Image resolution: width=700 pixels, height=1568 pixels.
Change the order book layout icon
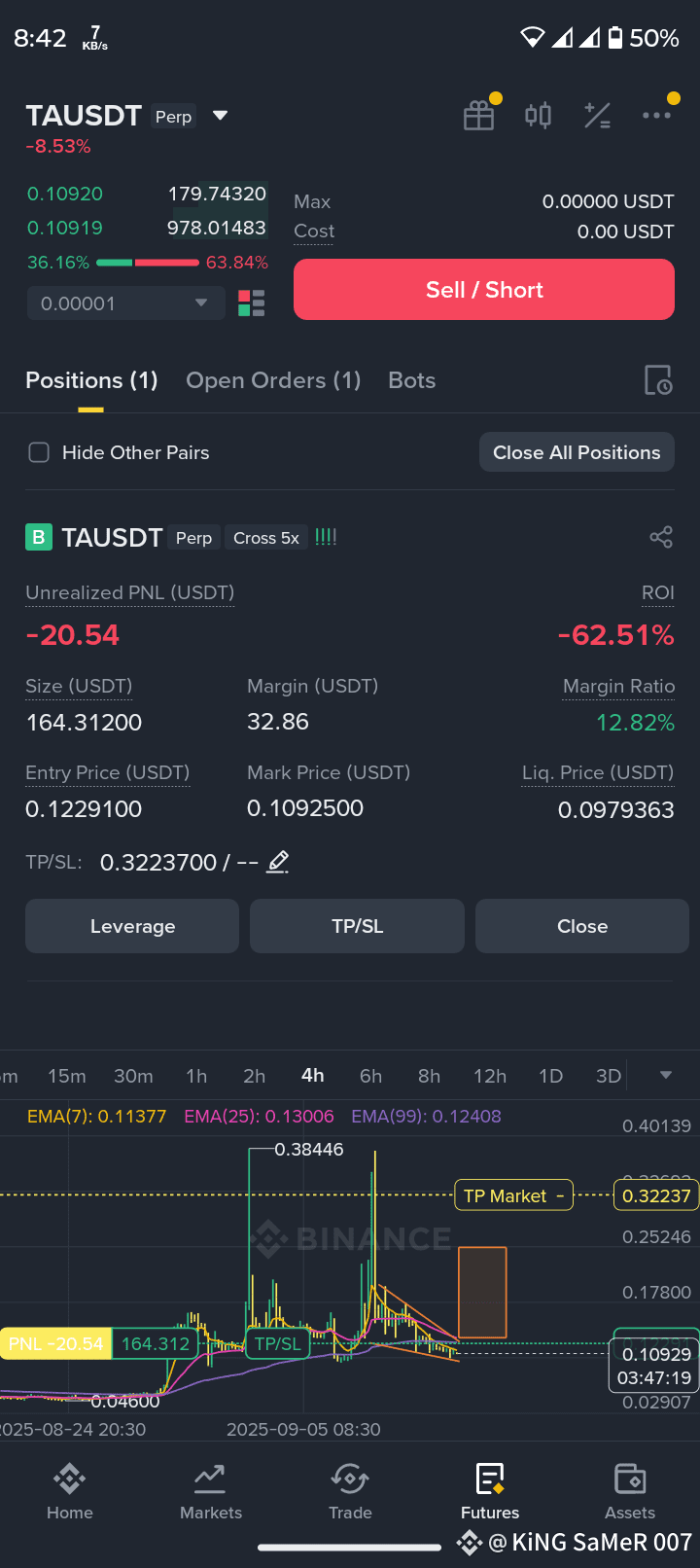click(252, 303)
